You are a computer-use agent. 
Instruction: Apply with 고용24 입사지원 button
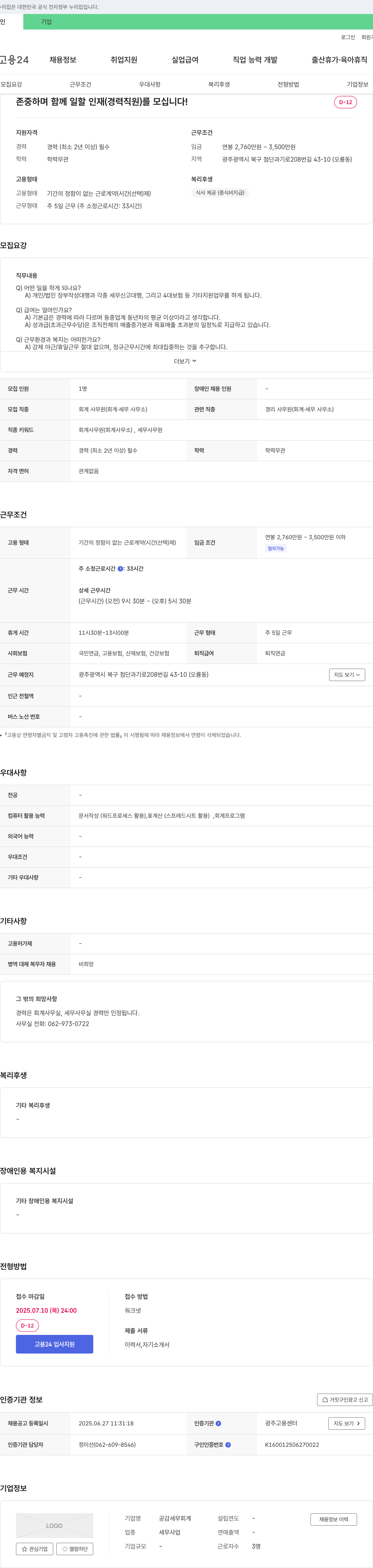pyautogui.click(x=55, y=1344)
